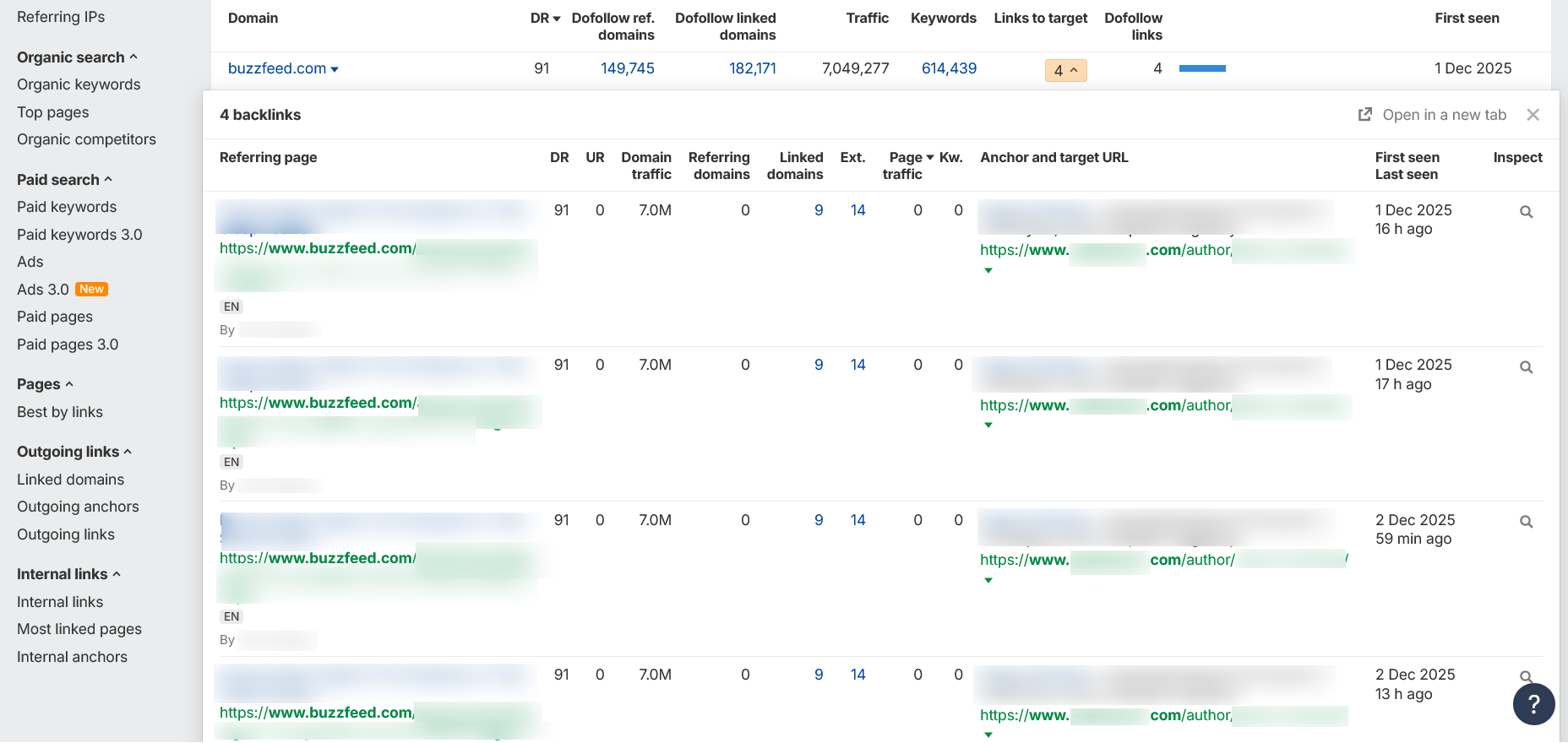Screen dimensions: 1568x743
Task: Click '2 Dec 2025' in 59 min ago row
Action: (1415, 520)
